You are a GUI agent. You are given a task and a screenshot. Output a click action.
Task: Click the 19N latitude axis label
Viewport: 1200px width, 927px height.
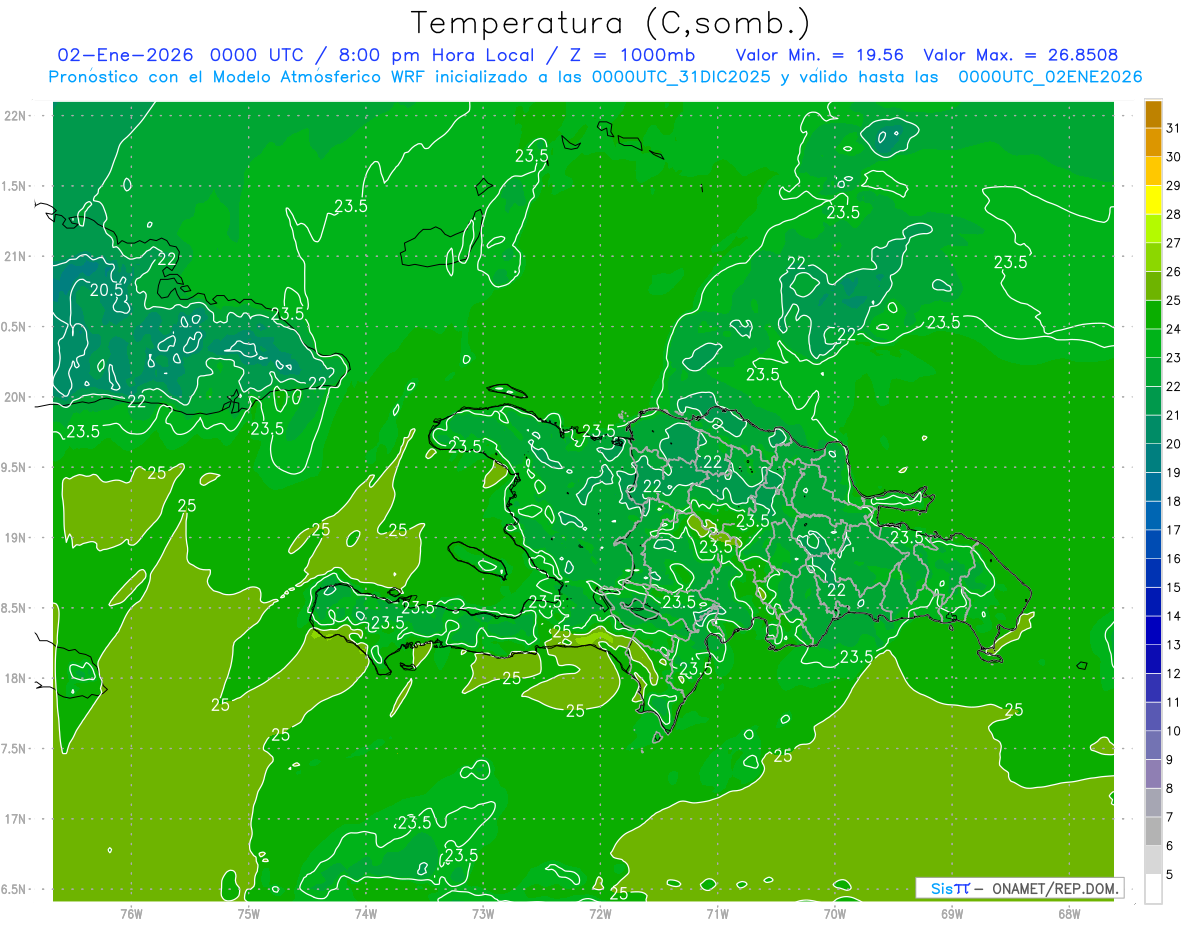click(16, 537)
